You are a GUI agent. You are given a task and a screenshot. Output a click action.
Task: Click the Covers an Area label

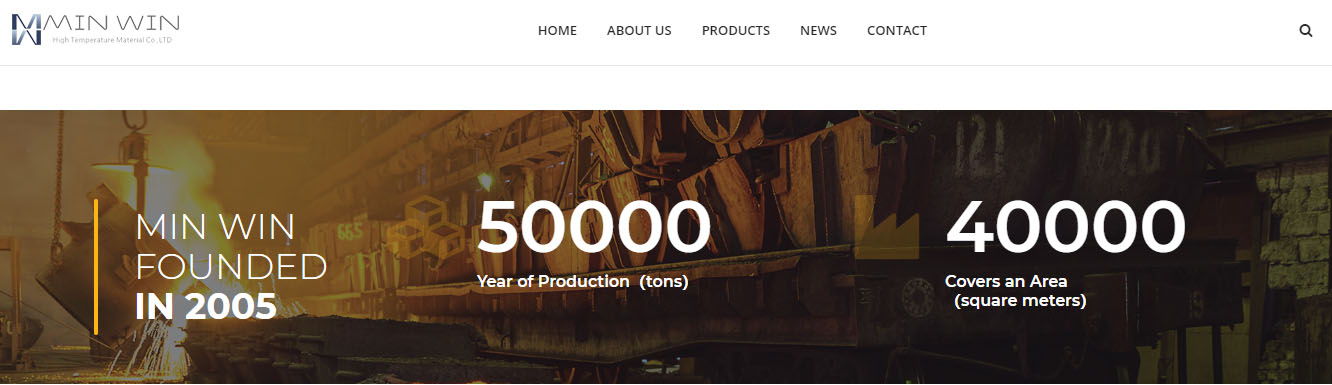coord(1006,282)
